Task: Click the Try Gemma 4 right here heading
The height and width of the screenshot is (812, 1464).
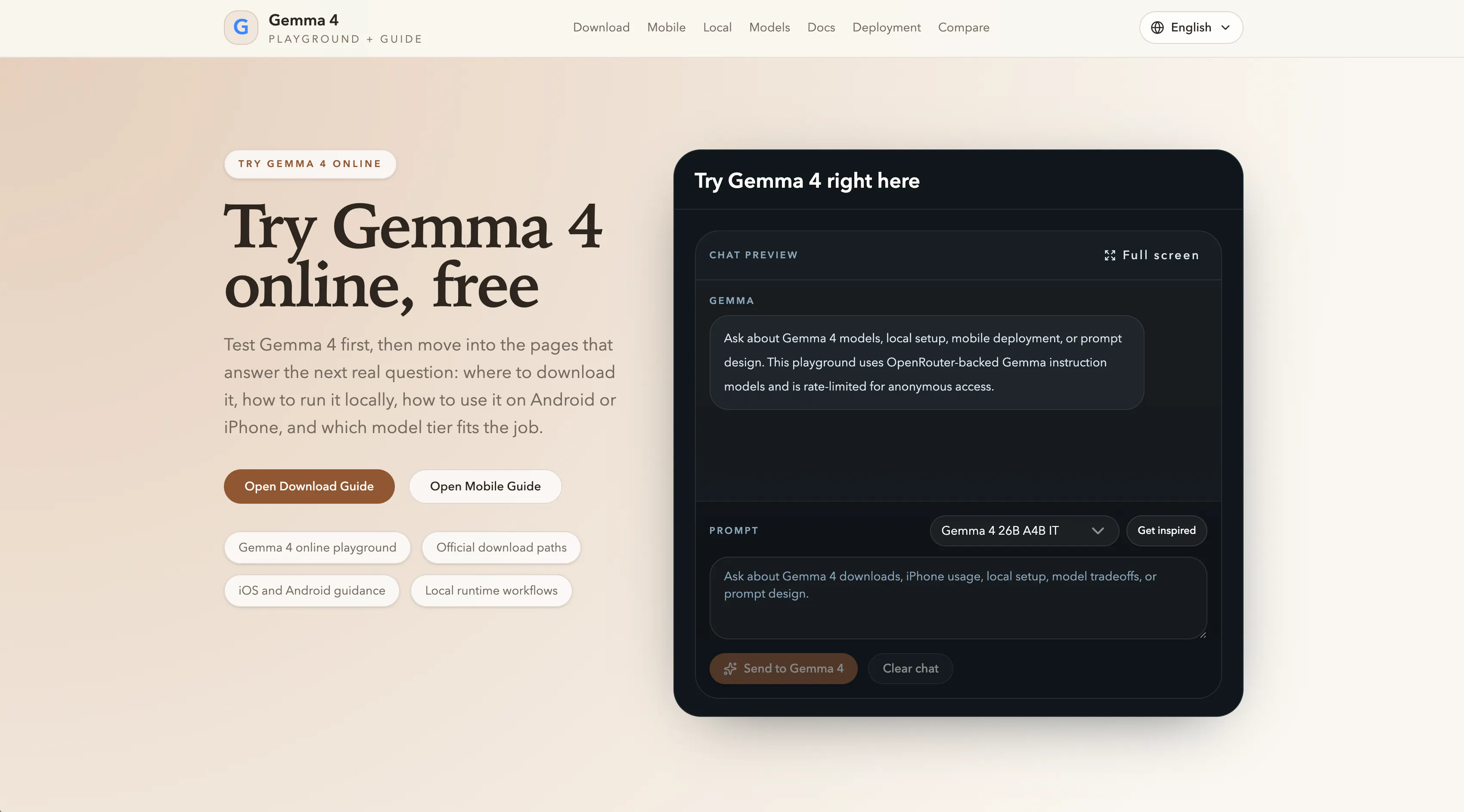Action: 807,181
